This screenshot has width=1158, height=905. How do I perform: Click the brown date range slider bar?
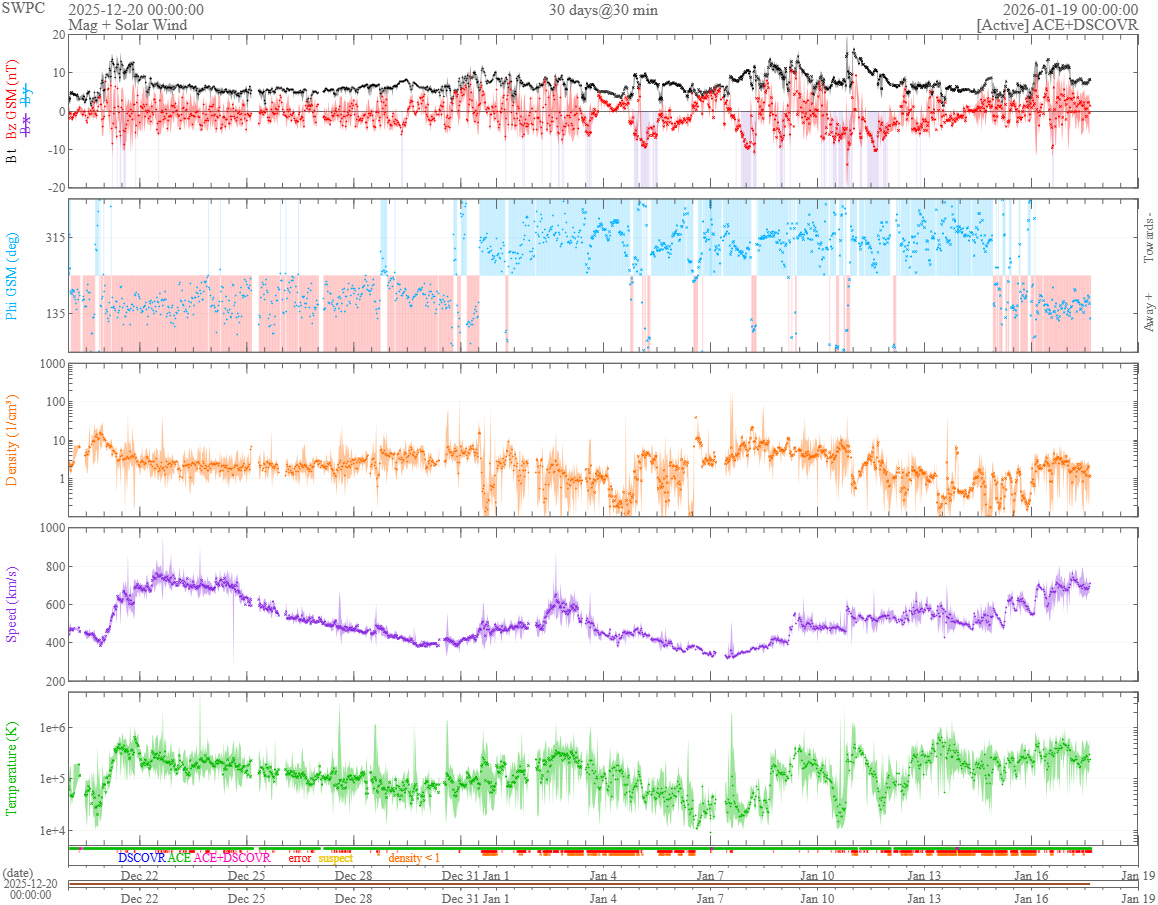tap(579, 884)
